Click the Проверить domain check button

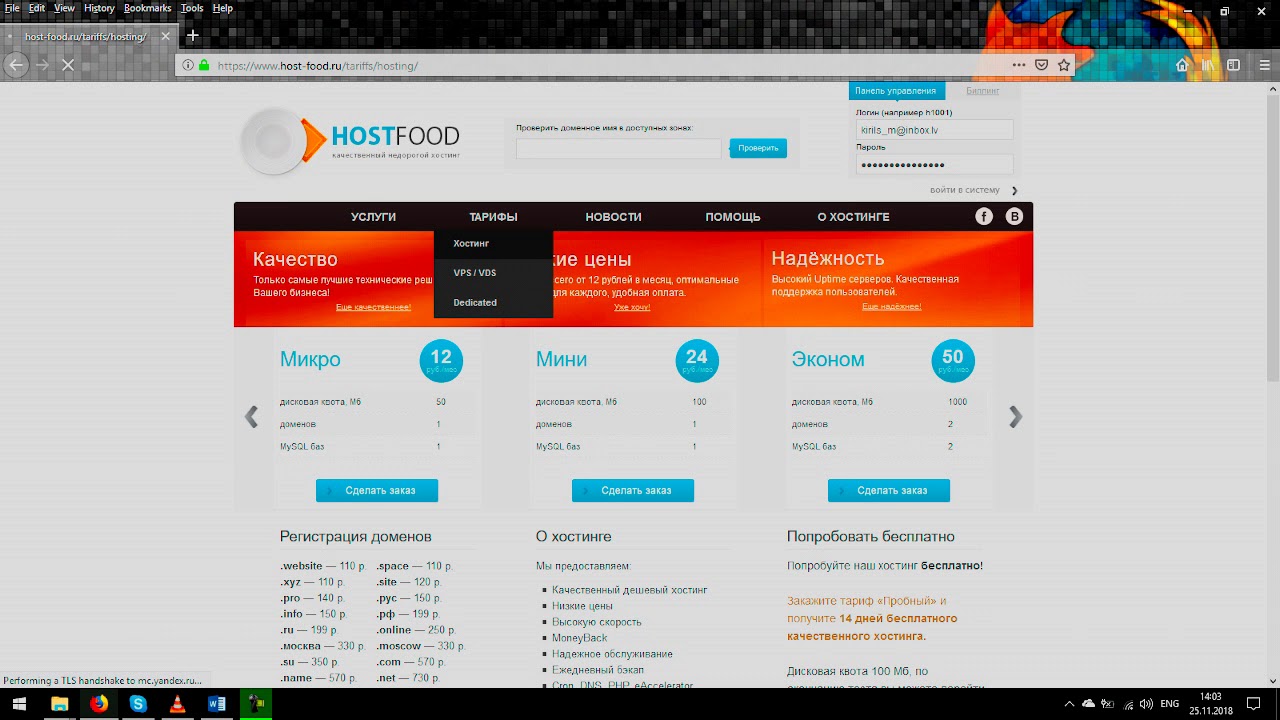click(758, 148)
